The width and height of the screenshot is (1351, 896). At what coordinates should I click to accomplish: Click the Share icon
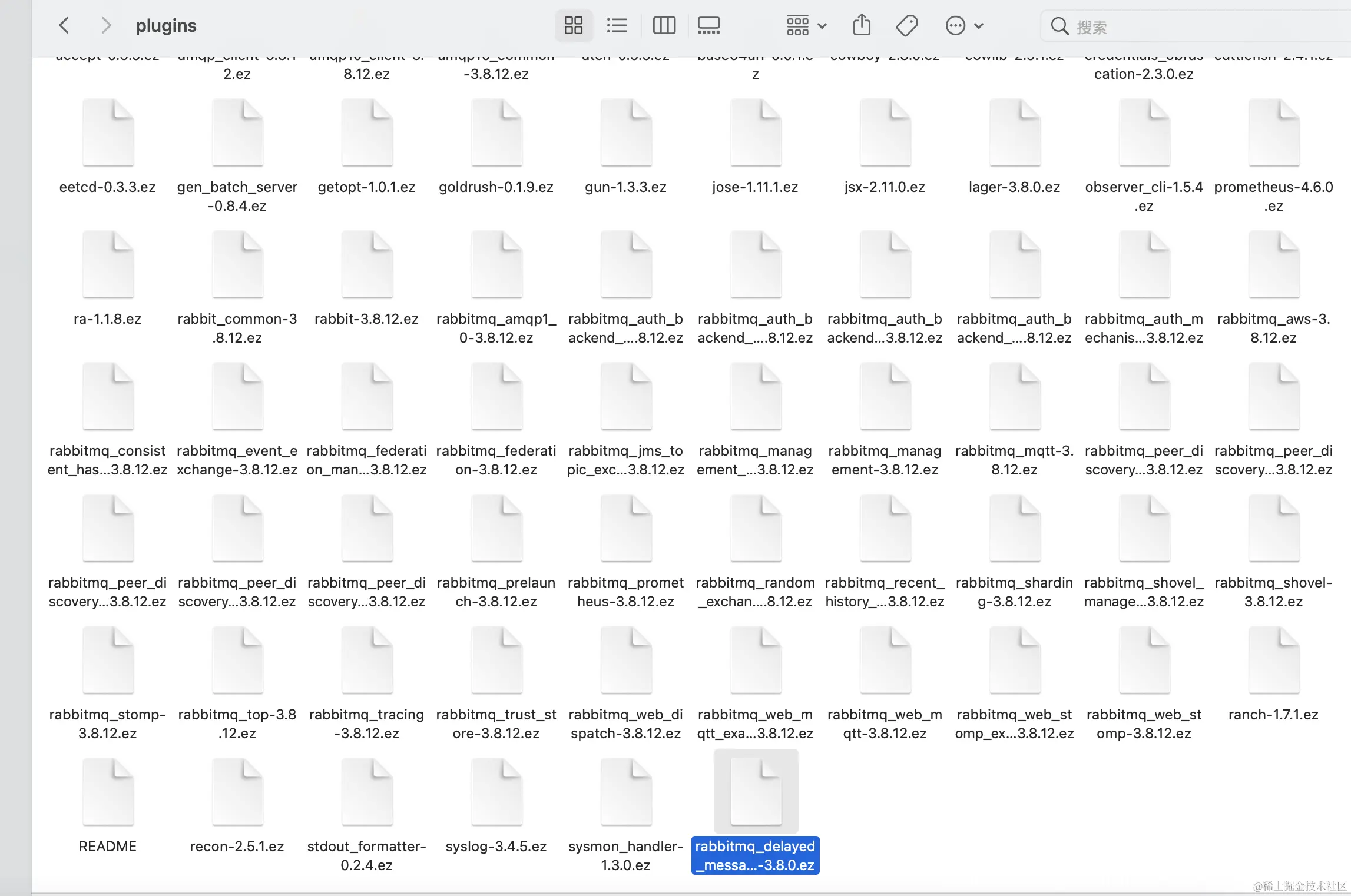tap(862, 25)
